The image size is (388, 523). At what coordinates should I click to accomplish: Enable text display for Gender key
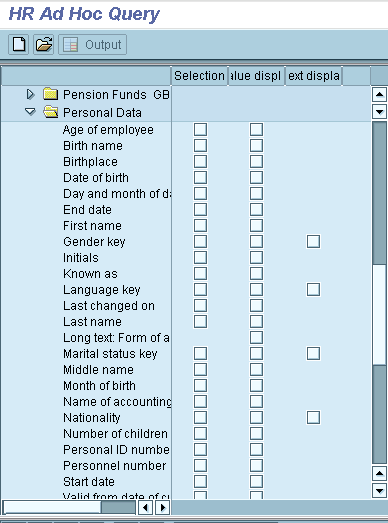point(313,241)
